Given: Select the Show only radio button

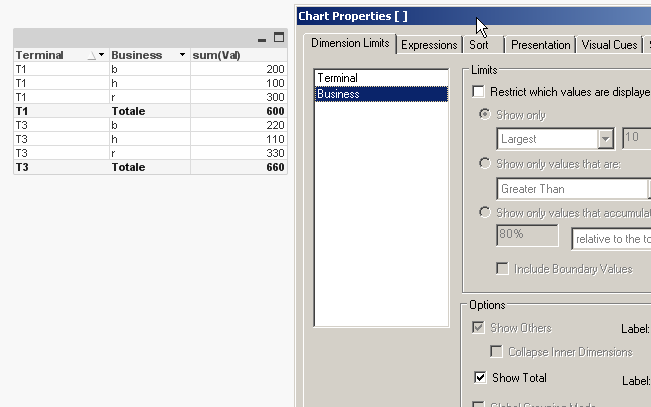Looking at the screenshot, I should point(486,115).
